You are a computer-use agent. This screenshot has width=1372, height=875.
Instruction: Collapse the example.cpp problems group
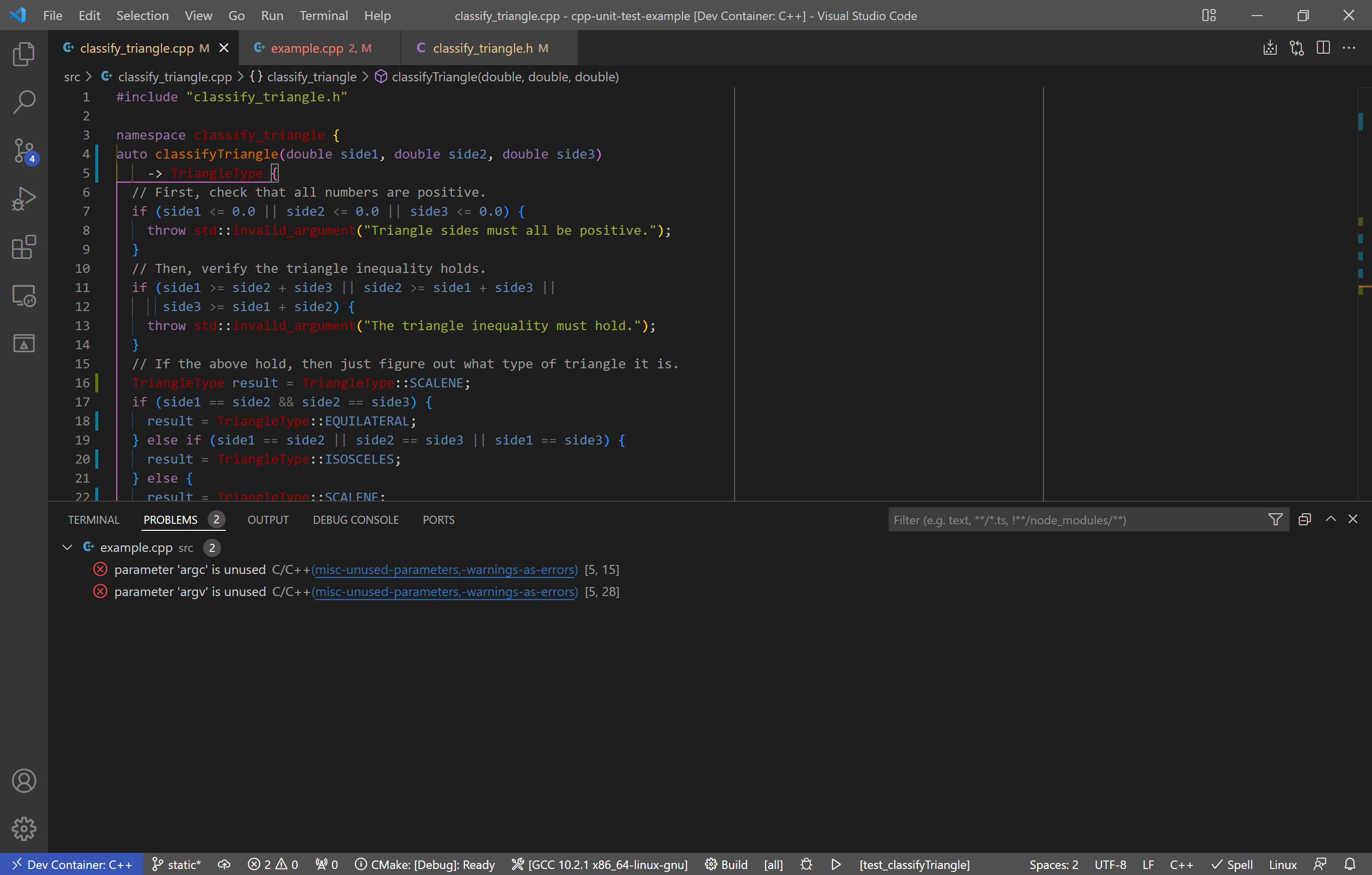tap(67, 547)
